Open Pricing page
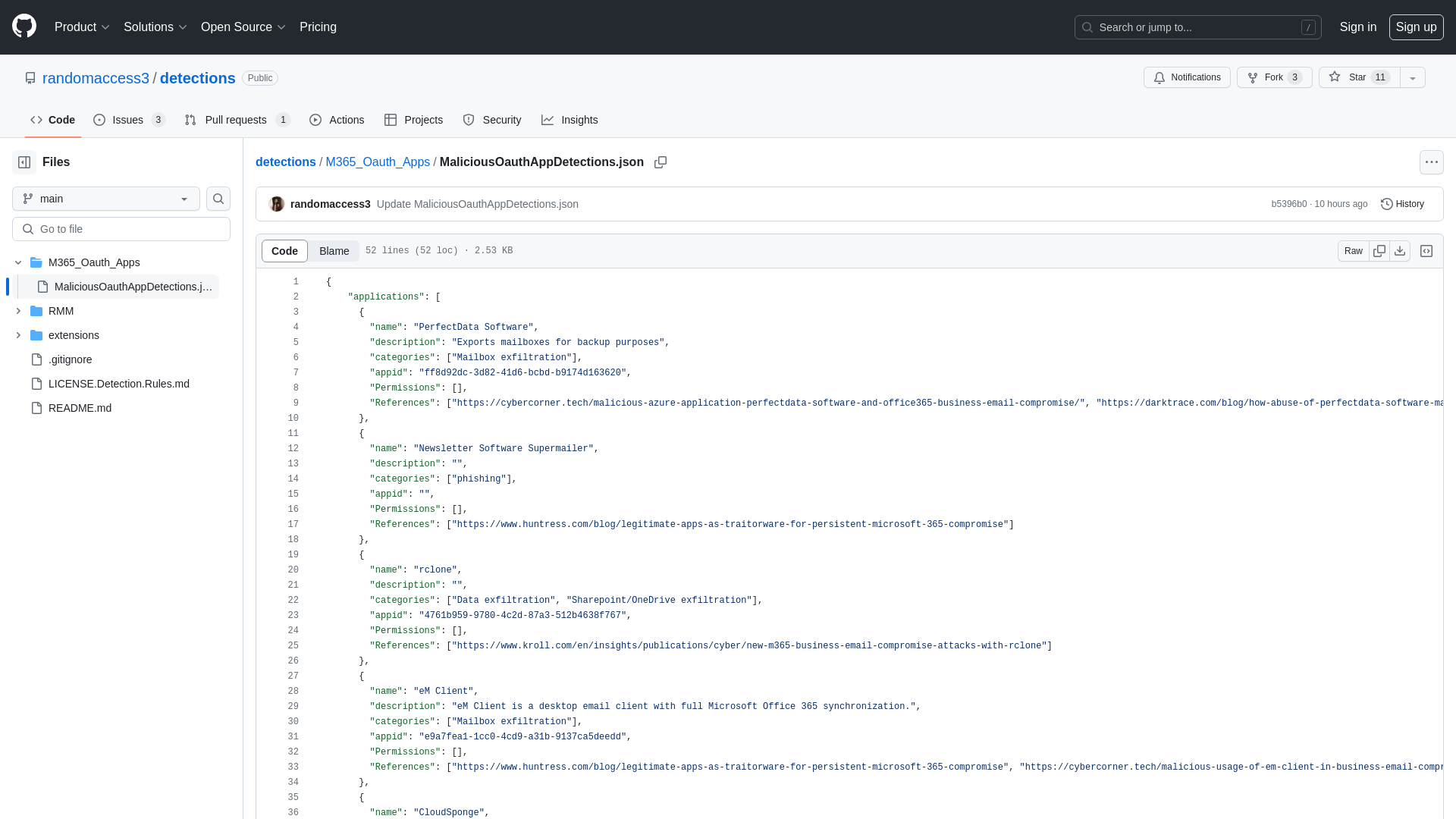 (318, 27)
